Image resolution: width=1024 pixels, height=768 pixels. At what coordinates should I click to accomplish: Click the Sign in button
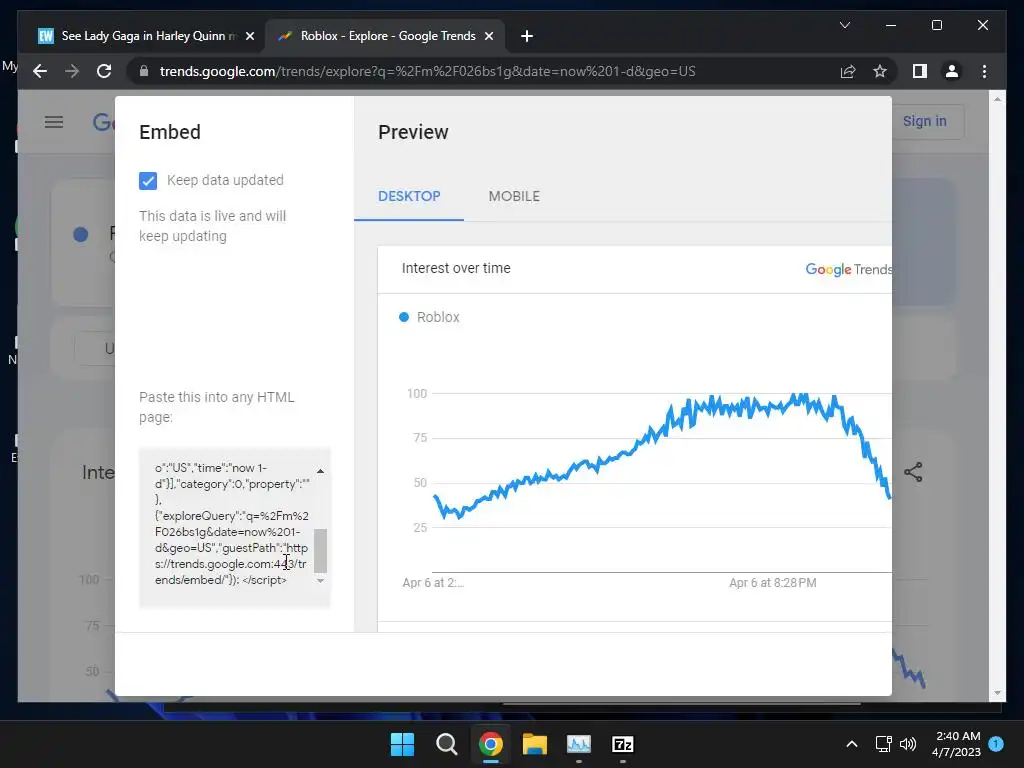924,121
